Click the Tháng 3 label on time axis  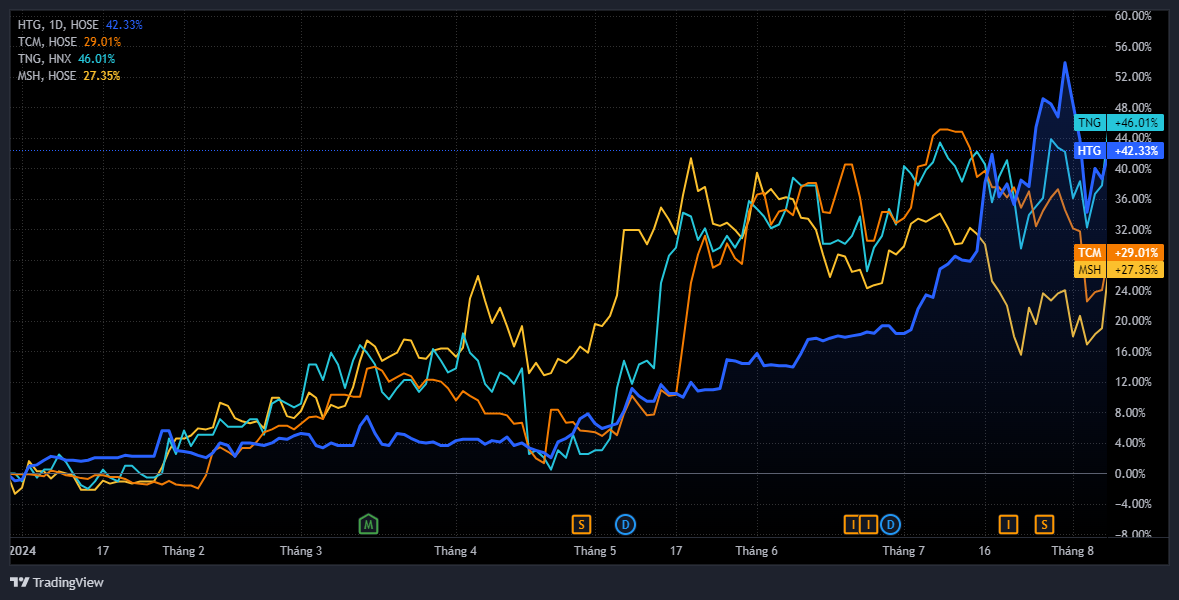click(301, 551)
